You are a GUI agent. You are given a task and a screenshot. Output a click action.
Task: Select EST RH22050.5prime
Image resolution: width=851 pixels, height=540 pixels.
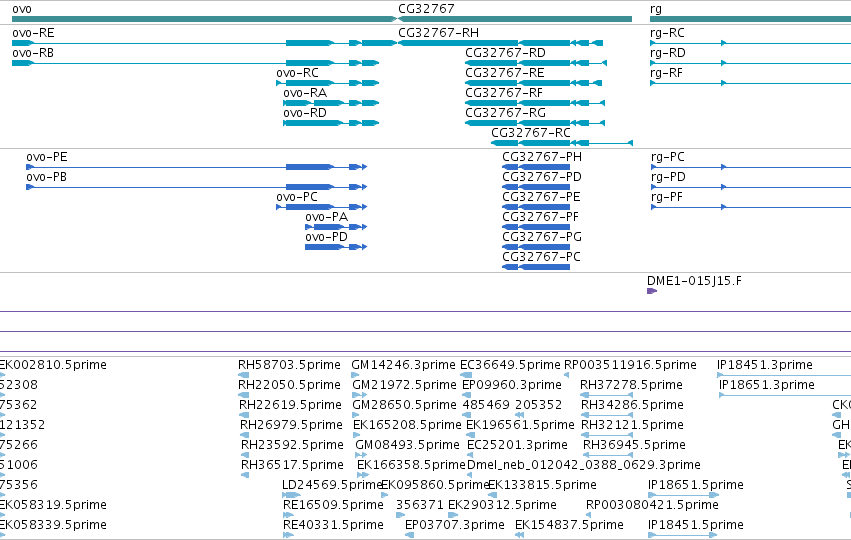click(289, 385)
